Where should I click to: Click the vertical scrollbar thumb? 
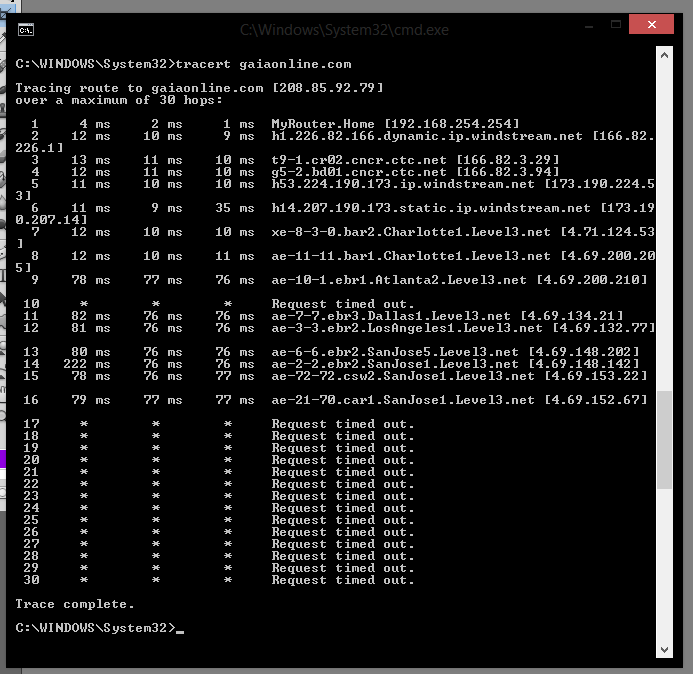(x=664, y=440)
